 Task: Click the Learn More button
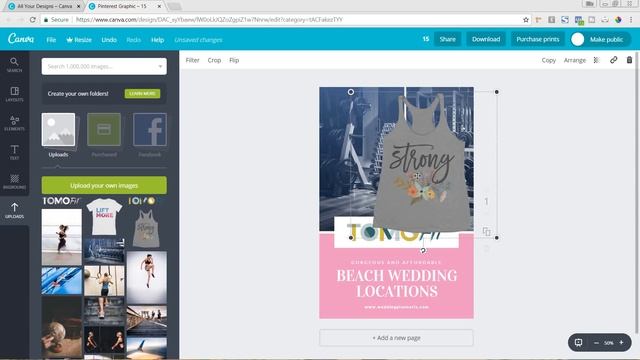pos(142,93)
